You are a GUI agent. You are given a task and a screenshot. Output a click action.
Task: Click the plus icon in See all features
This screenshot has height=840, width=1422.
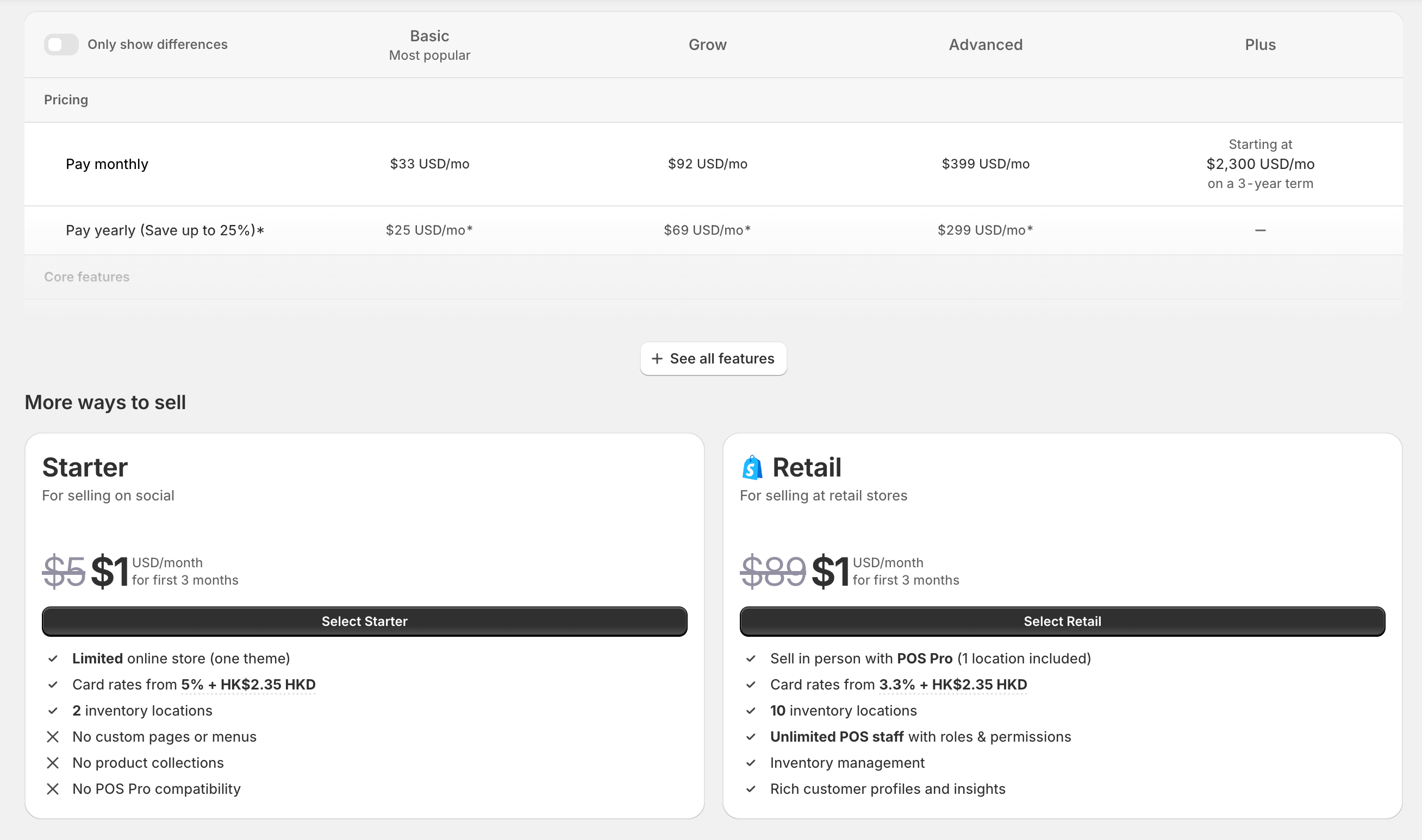657,358
